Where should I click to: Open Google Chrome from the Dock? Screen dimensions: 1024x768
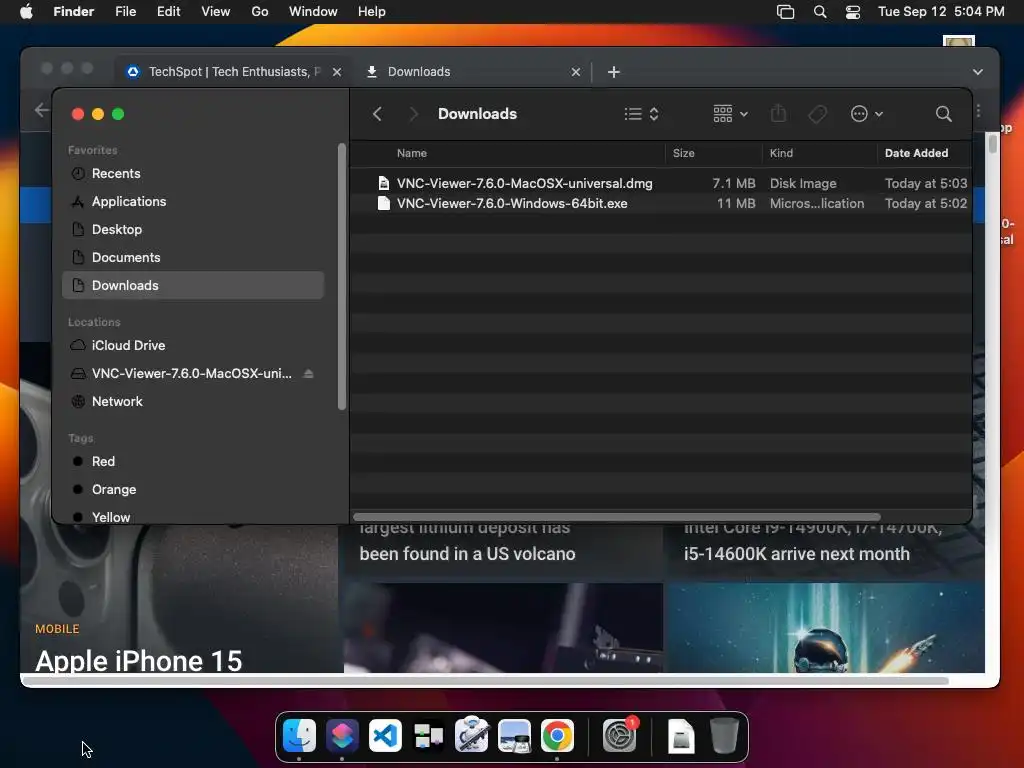click(x=557, y=735)
